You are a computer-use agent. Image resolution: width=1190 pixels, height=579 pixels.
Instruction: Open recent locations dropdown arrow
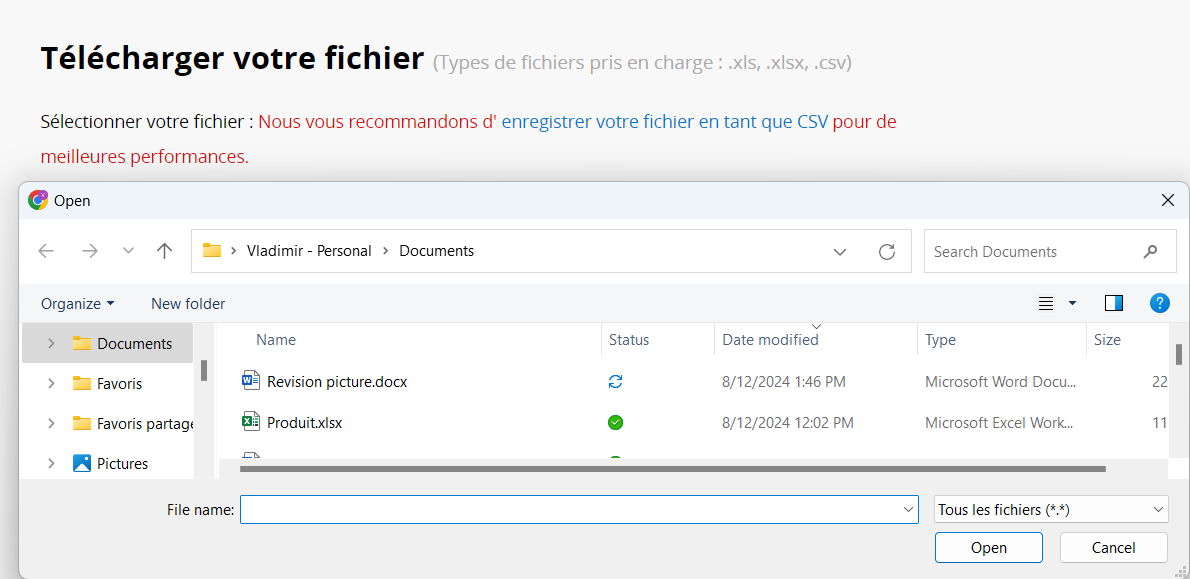pos(128,251)
